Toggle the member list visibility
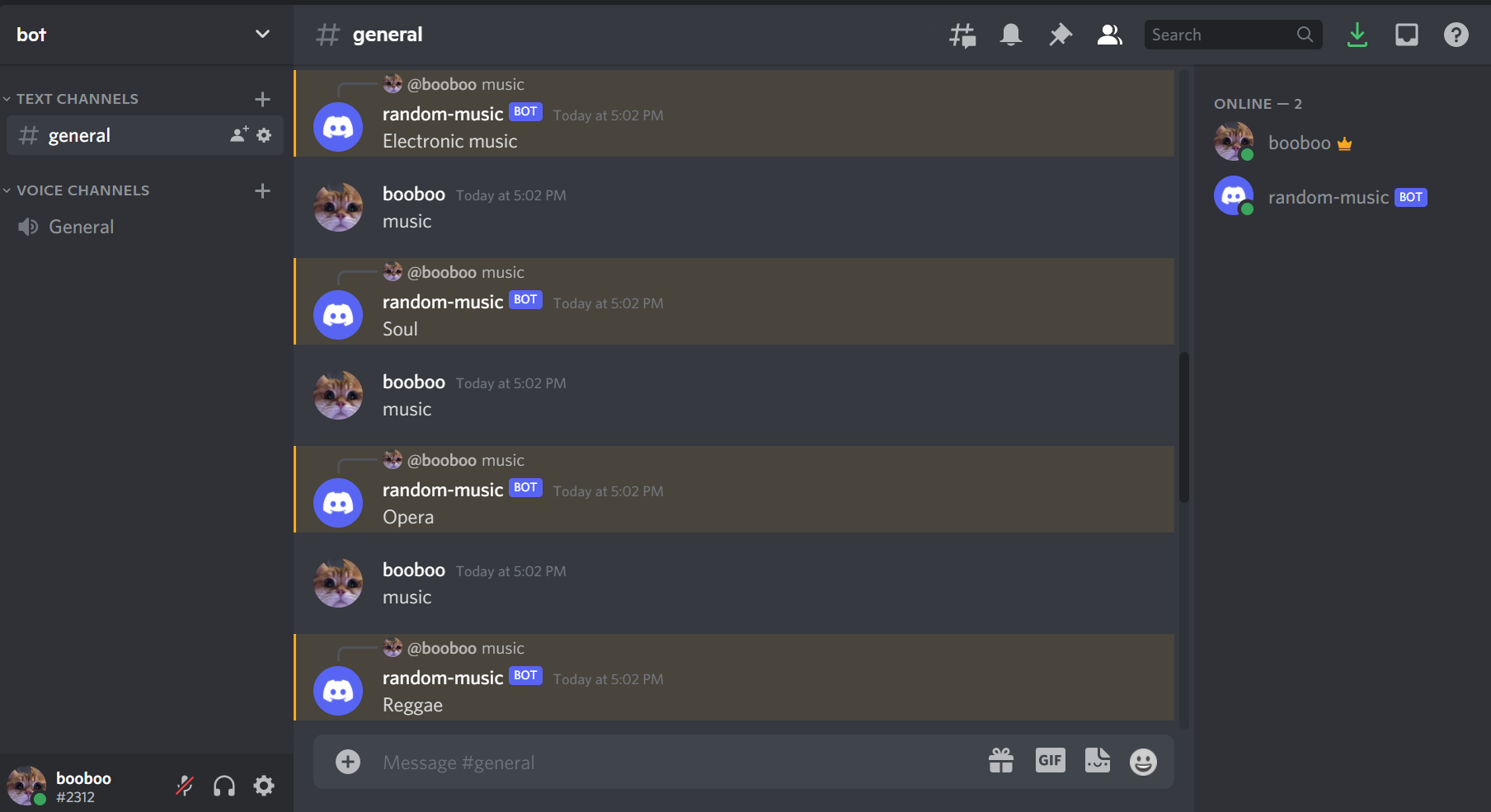This screenshot has width=1491, height=812. click(1110, 35)
